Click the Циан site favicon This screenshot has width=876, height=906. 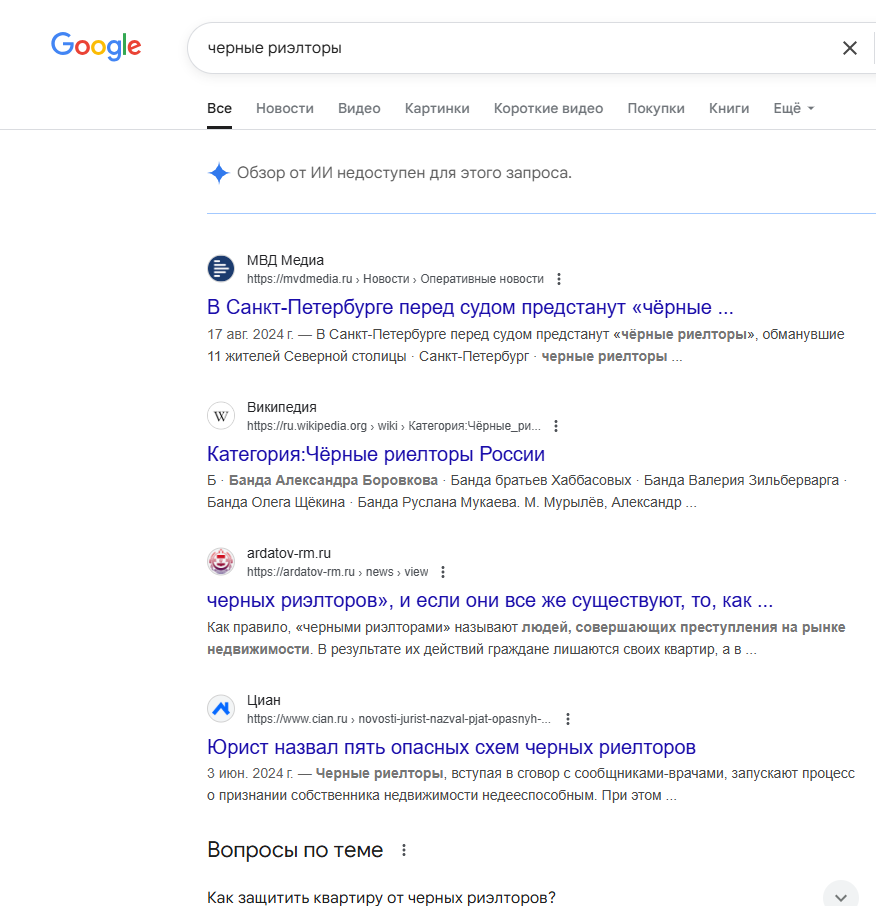tap(221, 708)
